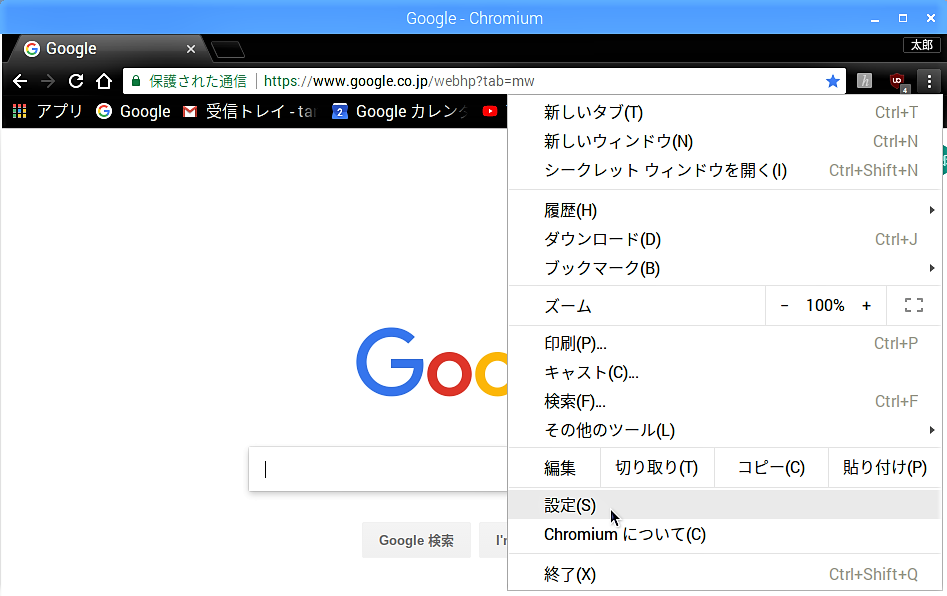Maximize the Chromium window
The width and height of the screenshot is (947, 596).
tap(903, 19)
